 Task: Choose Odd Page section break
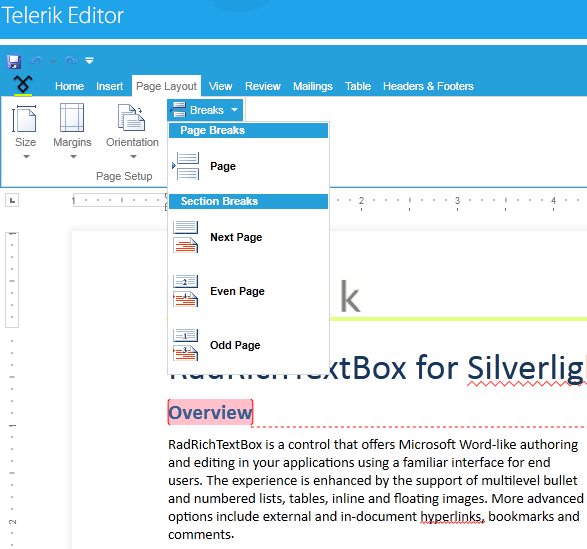pyautogui.click(x=248, y=345)
